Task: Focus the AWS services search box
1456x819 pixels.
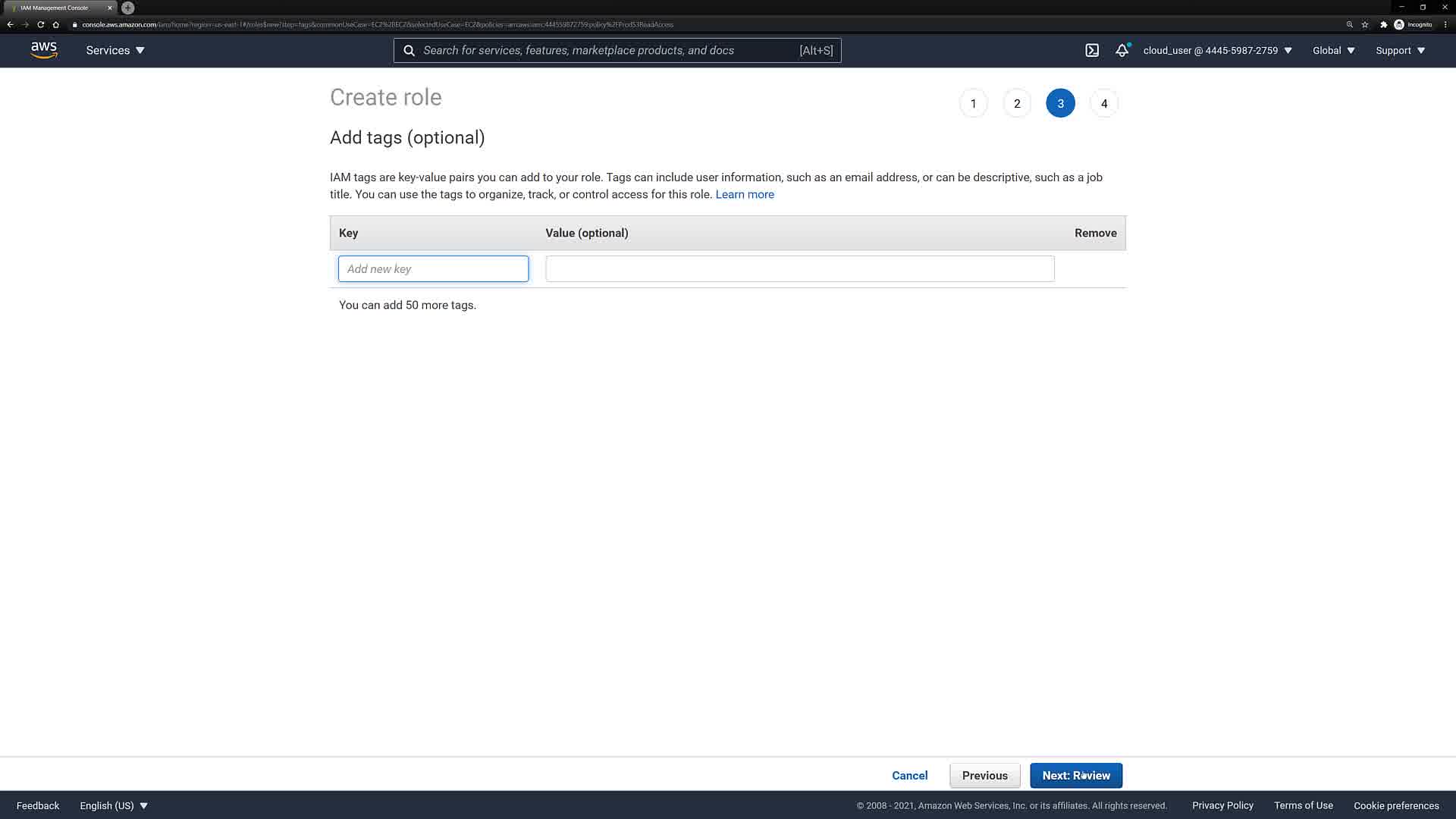Action: tap(607, 51)
